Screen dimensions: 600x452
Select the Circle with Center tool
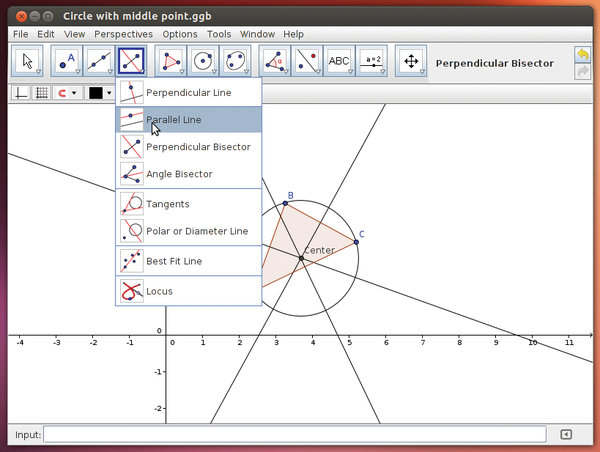coord(201,61)
